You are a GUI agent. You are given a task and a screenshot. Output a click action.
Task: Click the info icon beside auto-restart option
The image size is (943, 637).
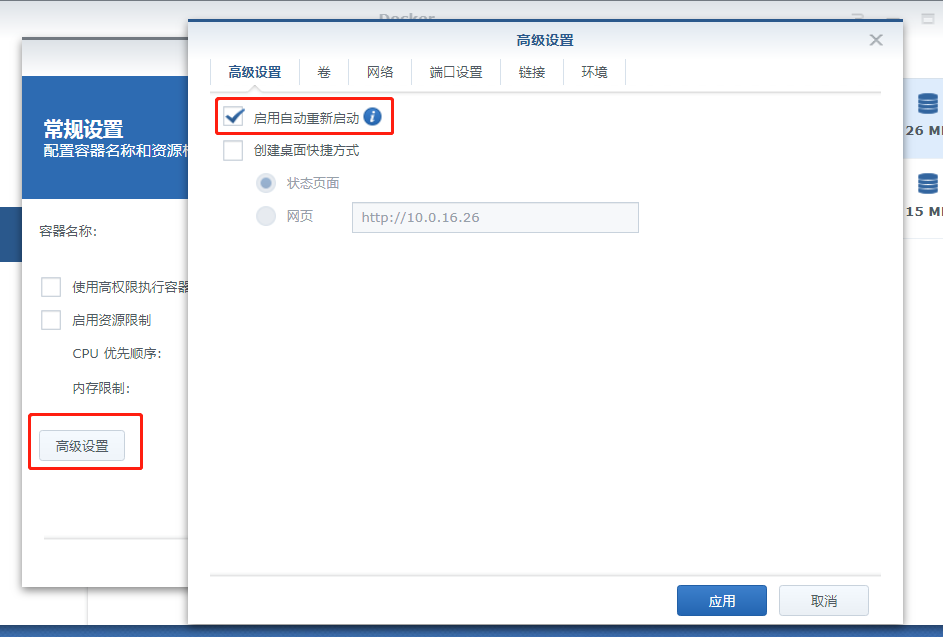click(372, 117)
